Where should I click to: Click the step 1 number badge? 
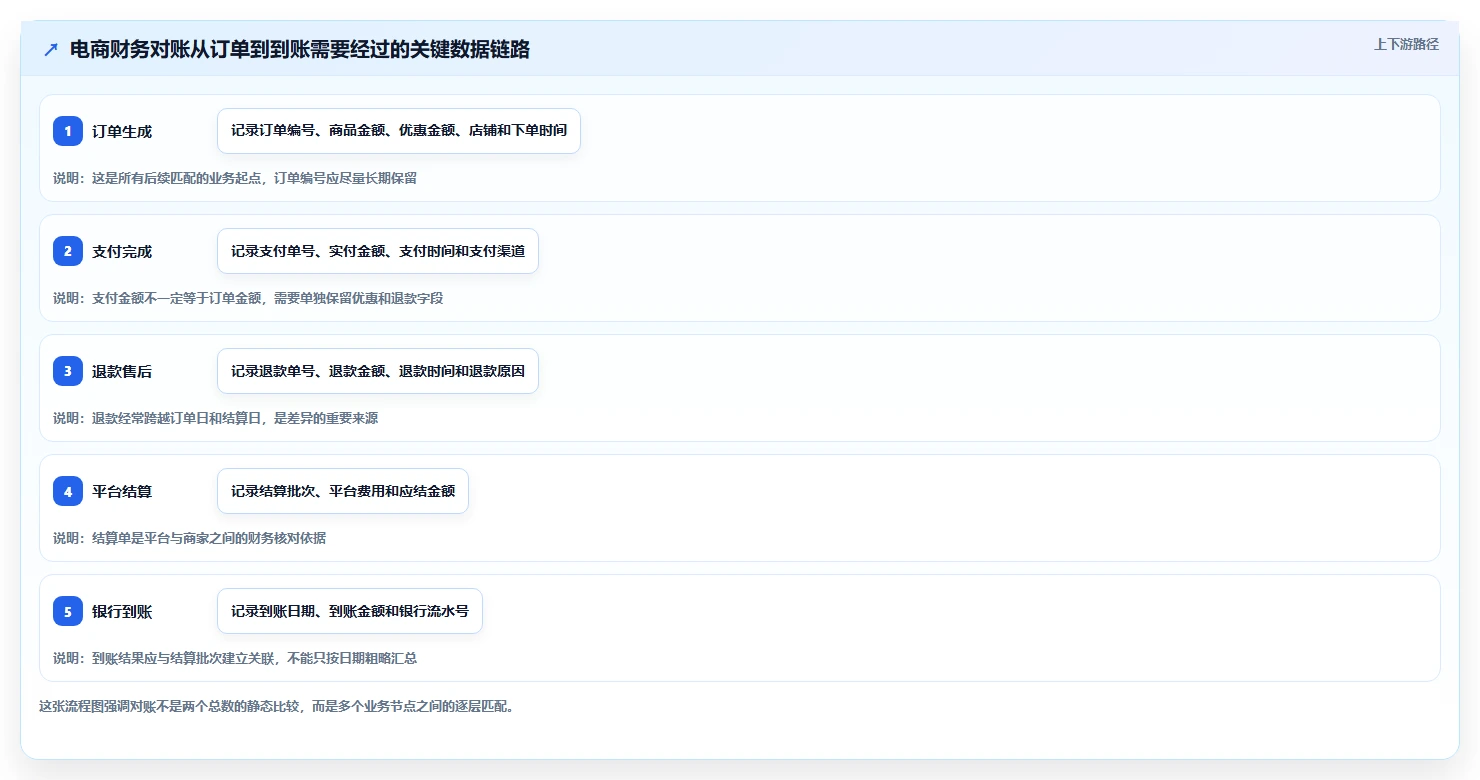pyautogui.click(x=68, y=131)
